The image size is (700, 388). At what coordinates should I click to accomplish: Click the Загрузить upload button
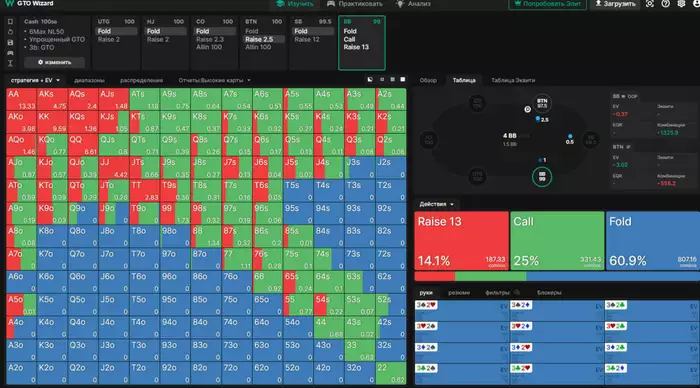615,4
